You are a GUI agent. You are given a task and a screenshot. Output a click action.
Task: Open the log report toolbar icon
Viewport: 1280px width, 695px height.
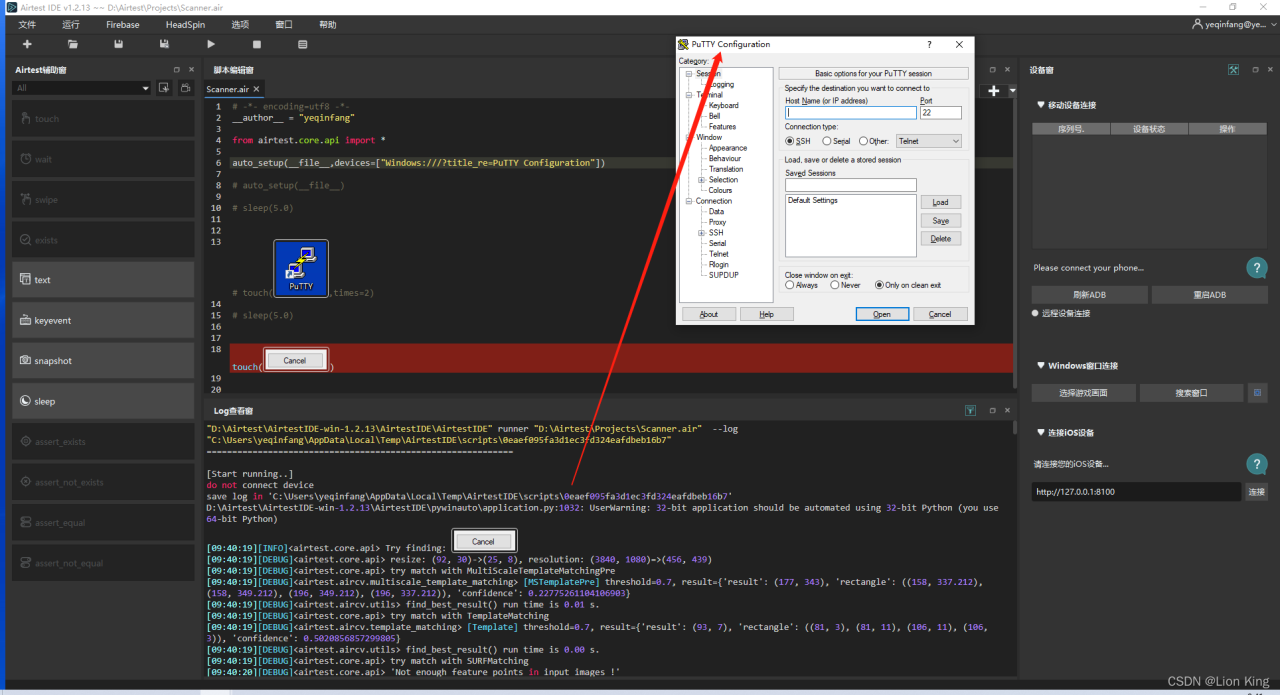303,44
